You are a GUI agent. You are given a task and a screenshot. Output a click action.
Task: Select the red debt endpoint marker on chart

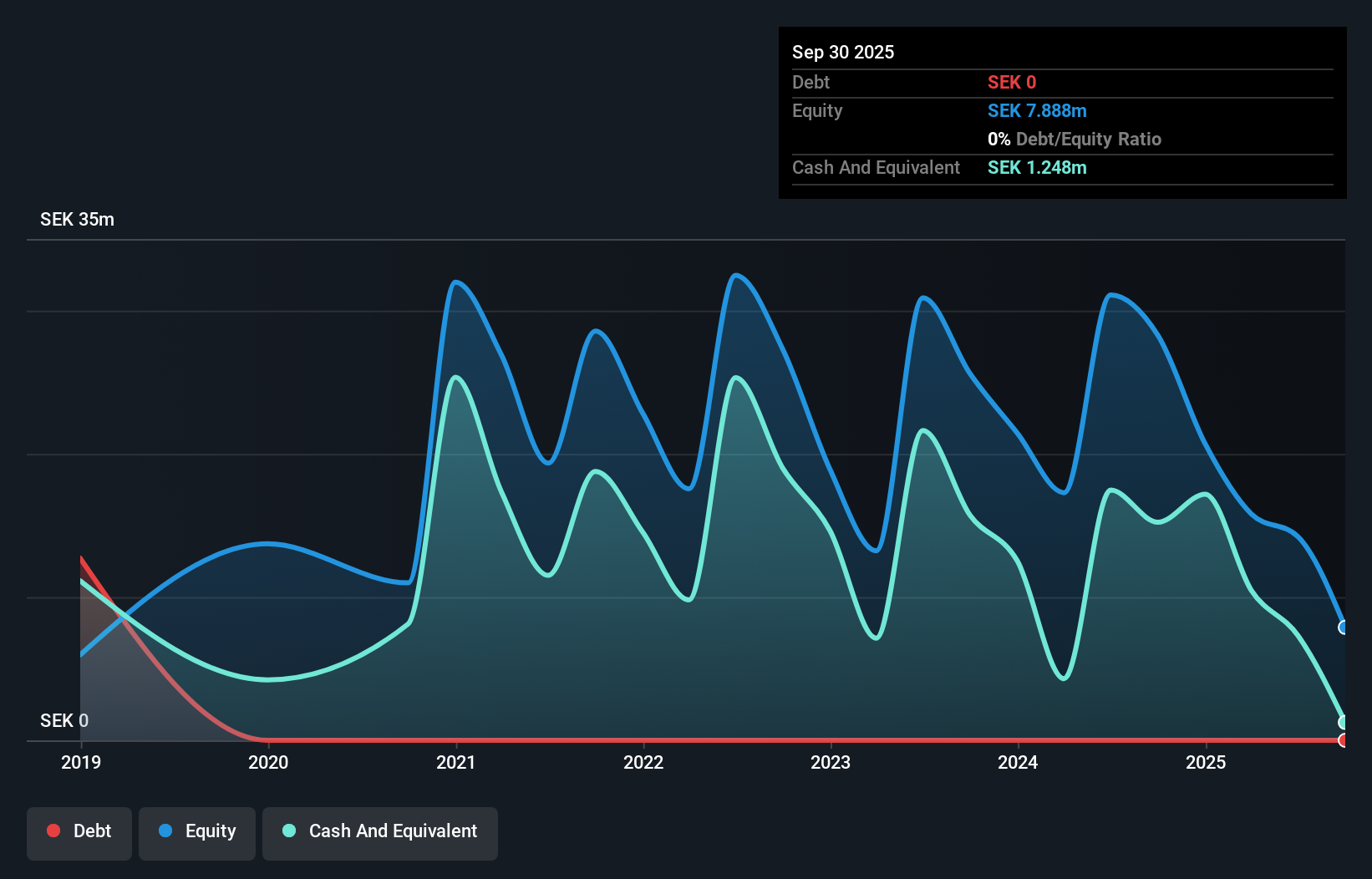point(1344,740)
